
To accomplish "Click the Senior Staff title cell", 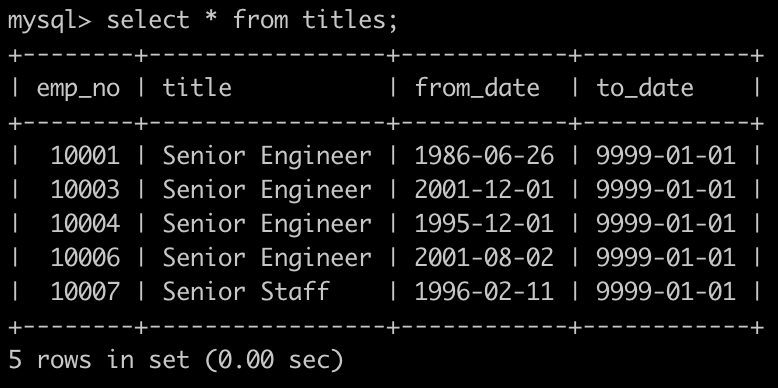I will pos(246,291).
